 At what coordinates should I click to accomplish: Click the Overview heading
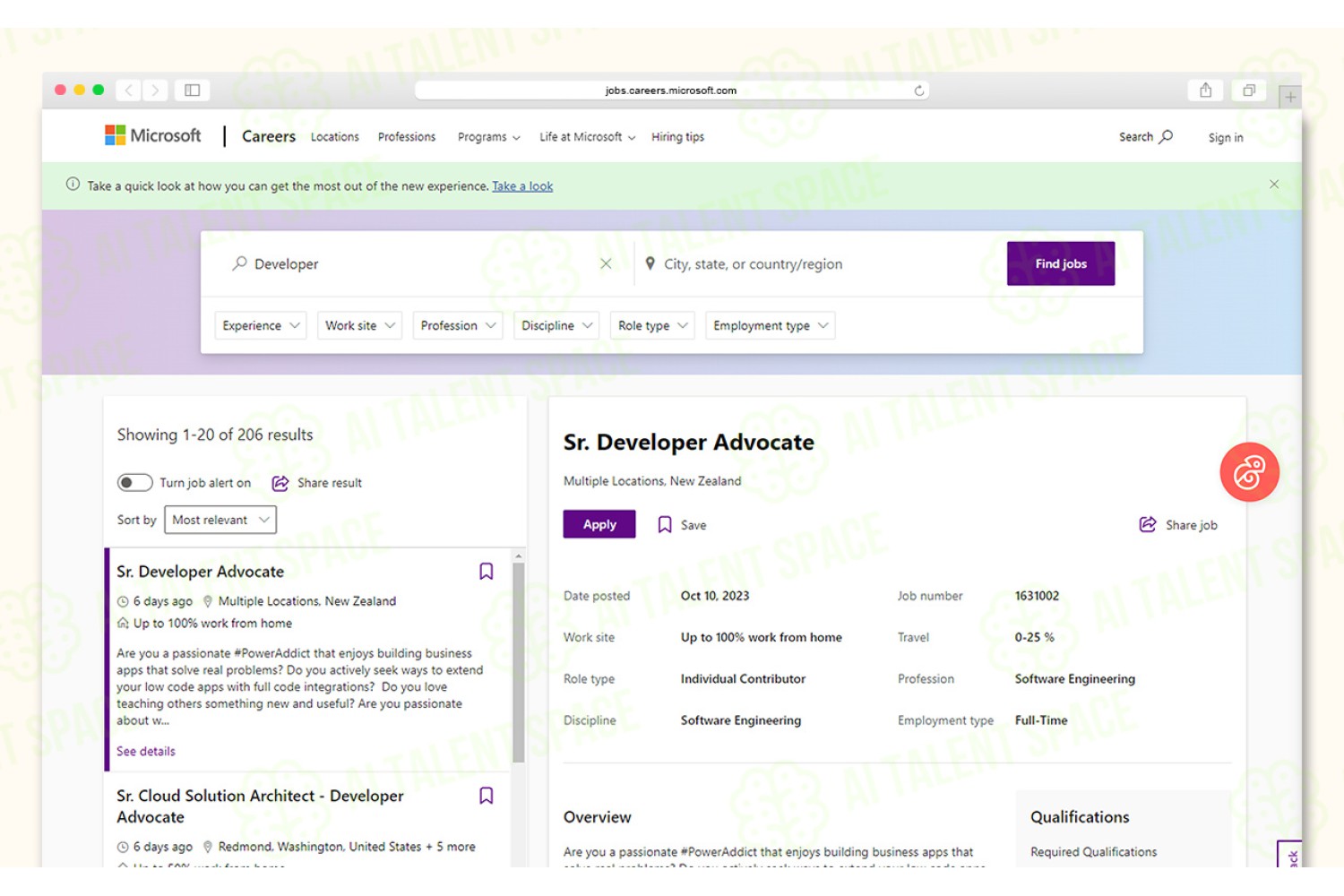pyautogui.click(x=598, y=817)
